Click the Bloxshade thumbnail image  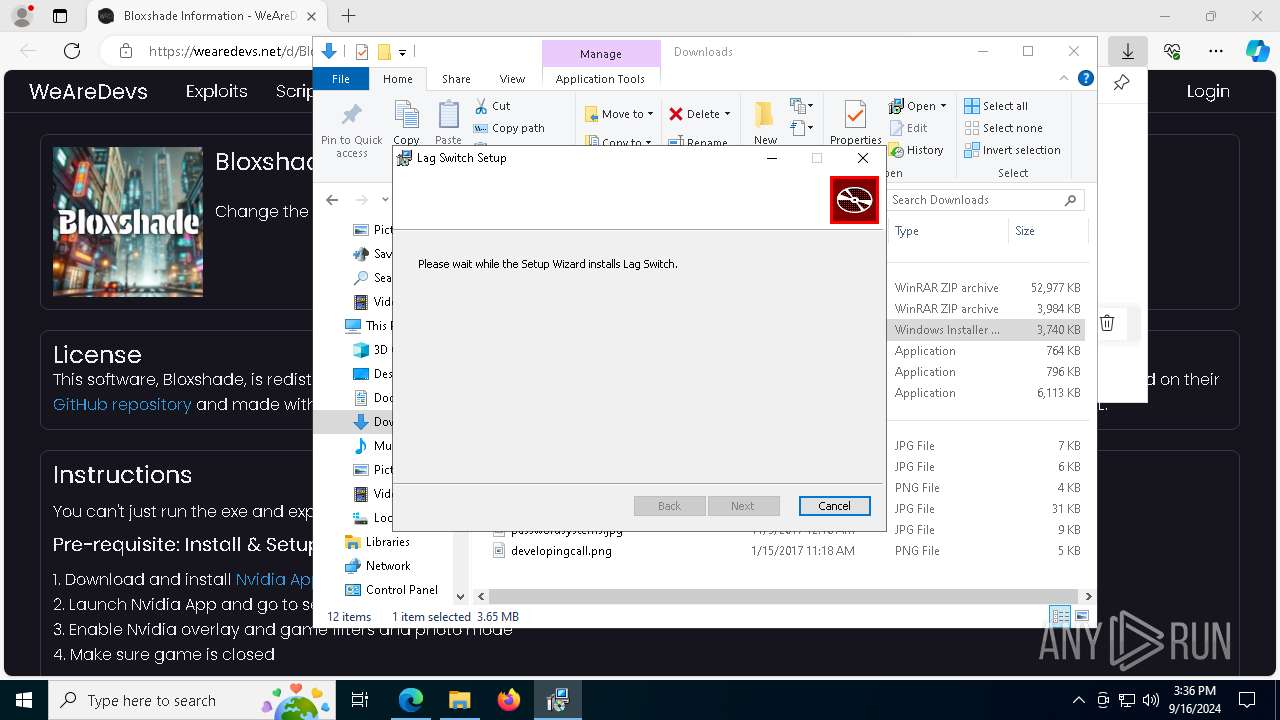point(128,222)
